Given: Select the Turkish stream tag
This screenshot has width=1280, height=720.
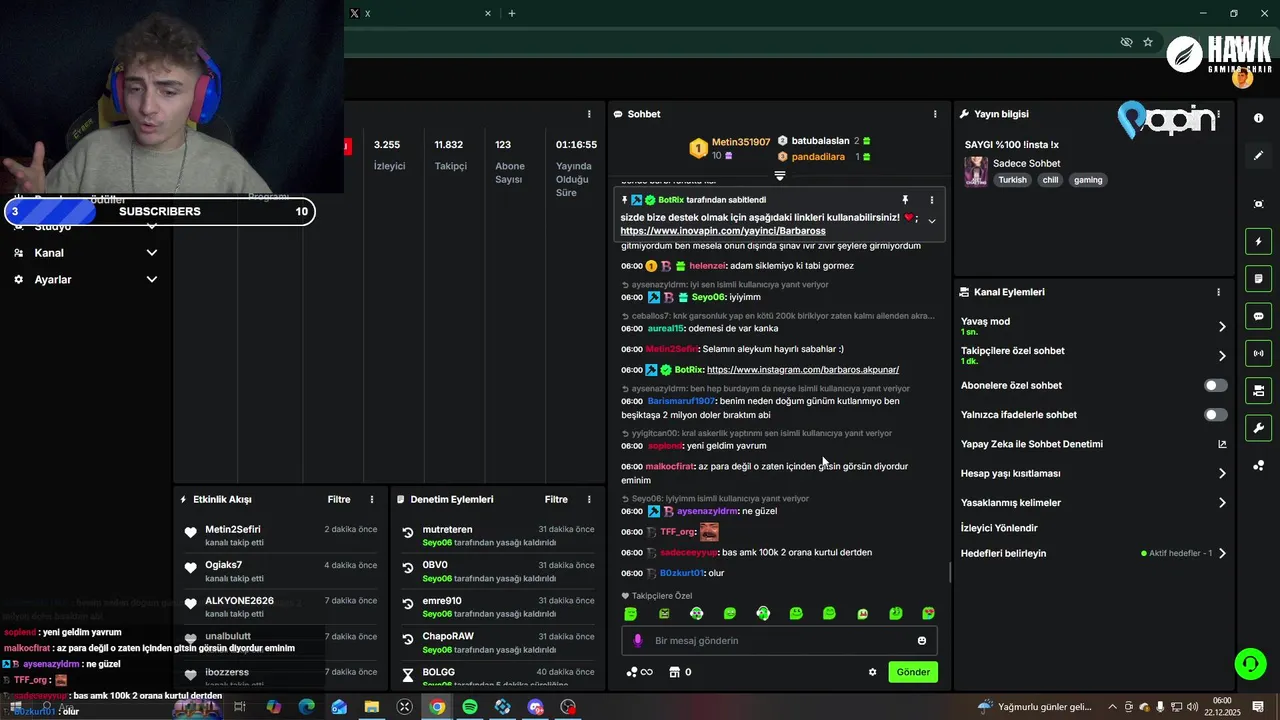Looking at the screenshot, I should [x=1012, y=180].
